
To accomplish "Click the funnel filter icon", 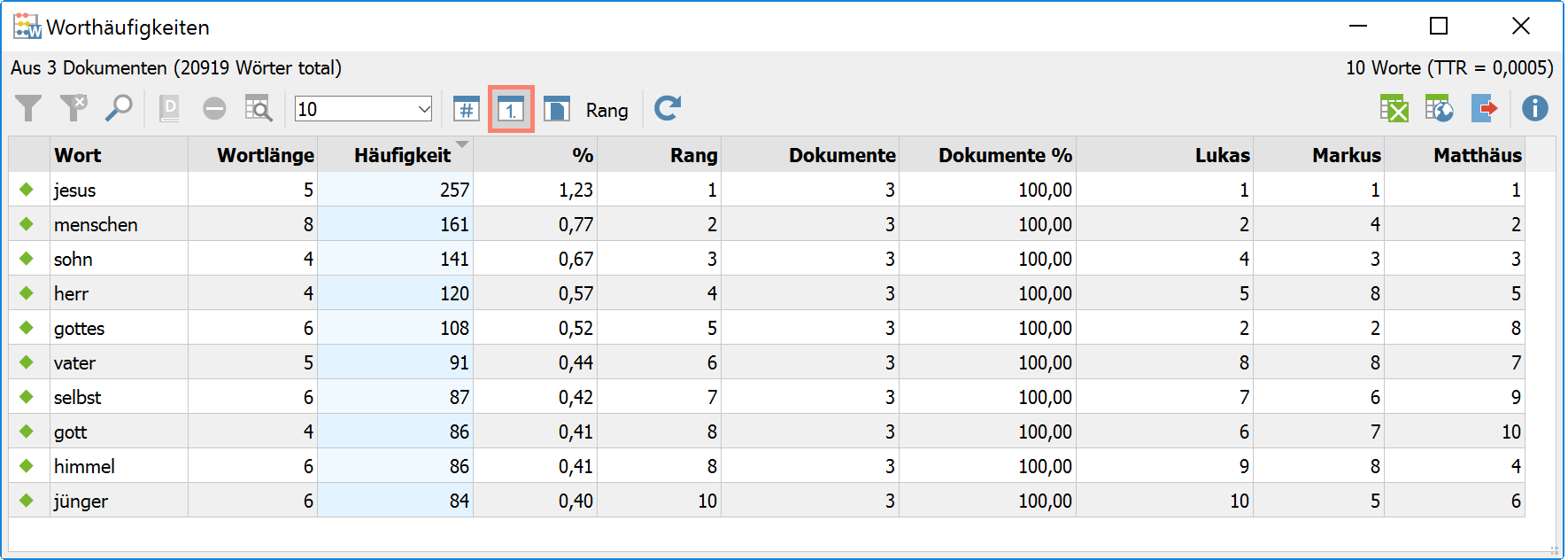I will coord(28,109).
